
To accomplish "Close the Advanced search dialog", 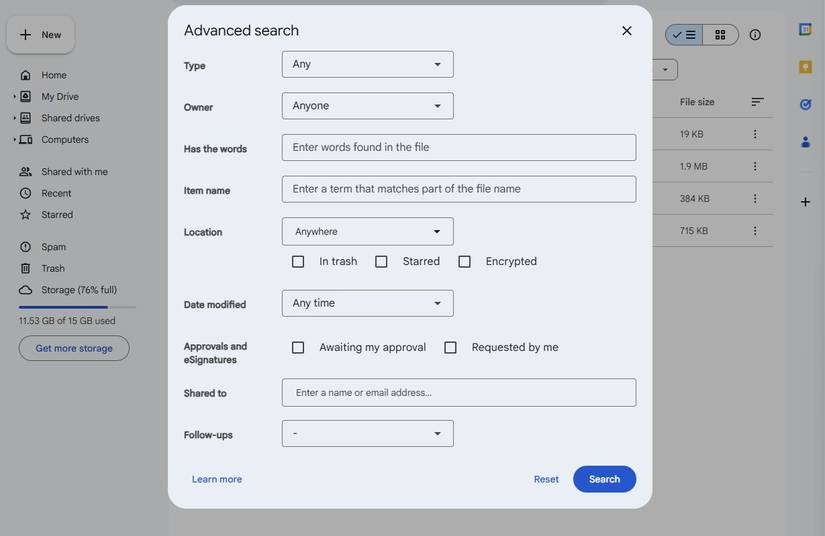I will click(x=626, y=31).
